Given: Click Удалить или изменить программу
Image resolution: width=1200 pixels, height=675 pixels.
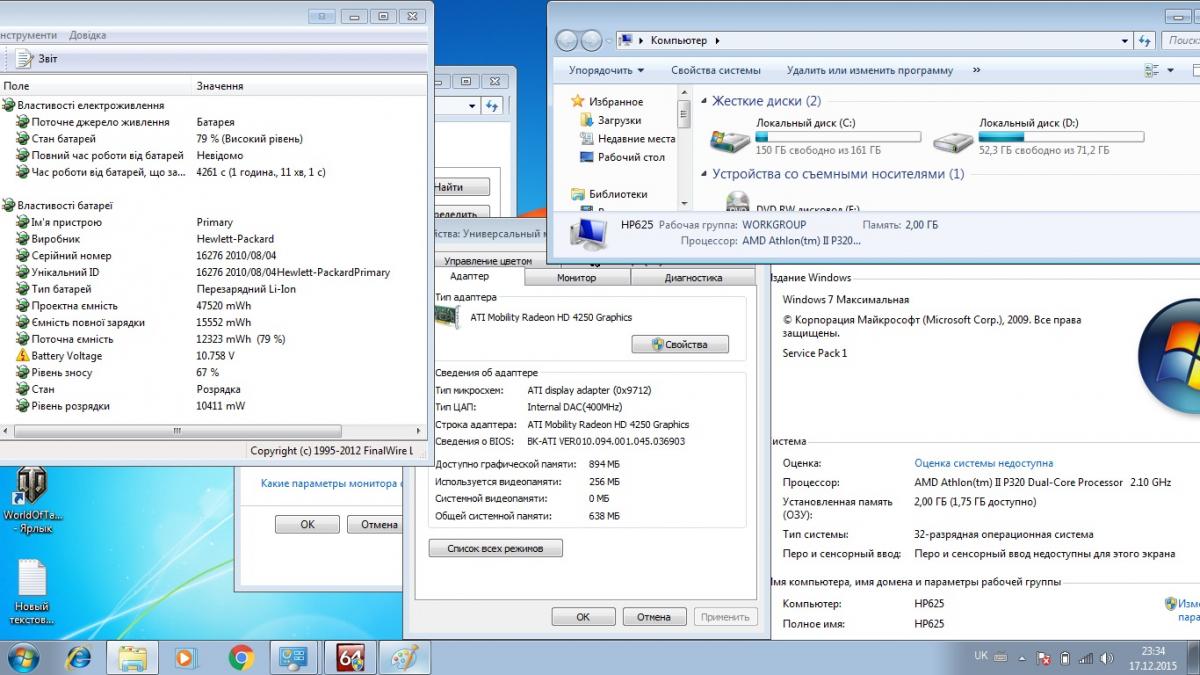Looking at the screenshot, I should 869,71.
